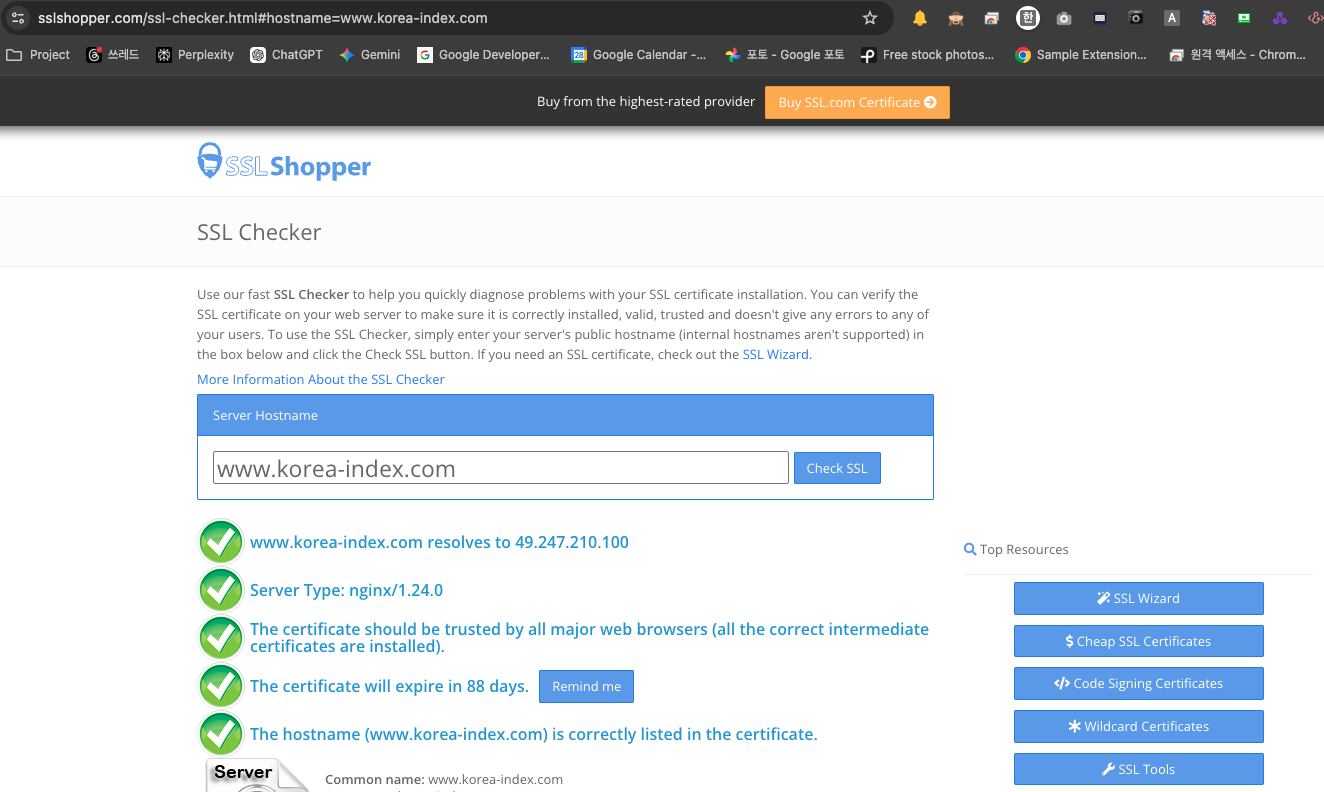Open the Project bookmarks folder

(38, 55)
